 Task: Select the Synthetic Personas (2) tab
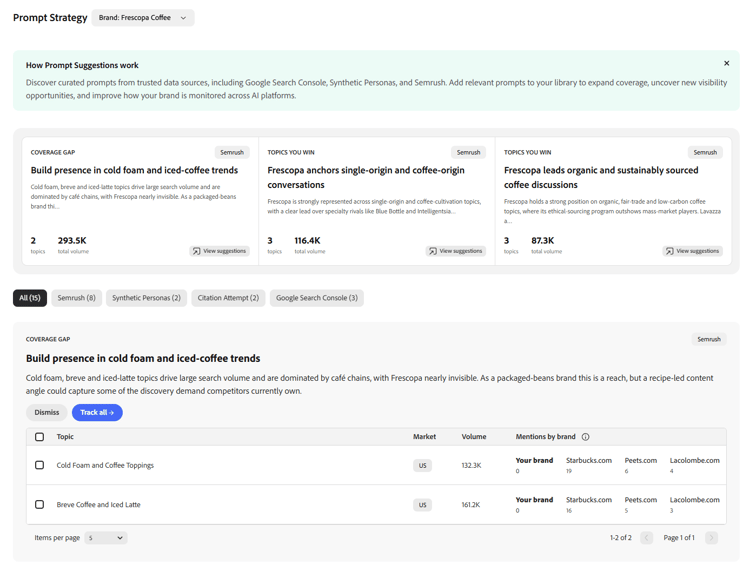146,298
